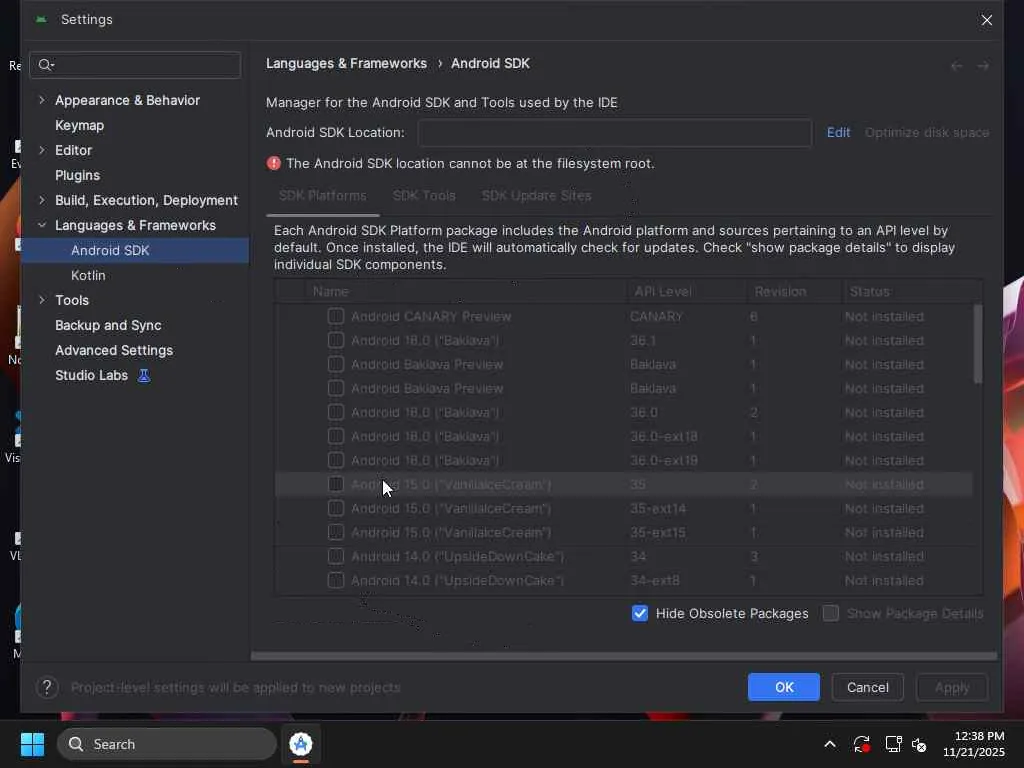The width and height of the screenshot is (1024, 768).
Task: Open Advanced Settings
Action: pos(114,350)
